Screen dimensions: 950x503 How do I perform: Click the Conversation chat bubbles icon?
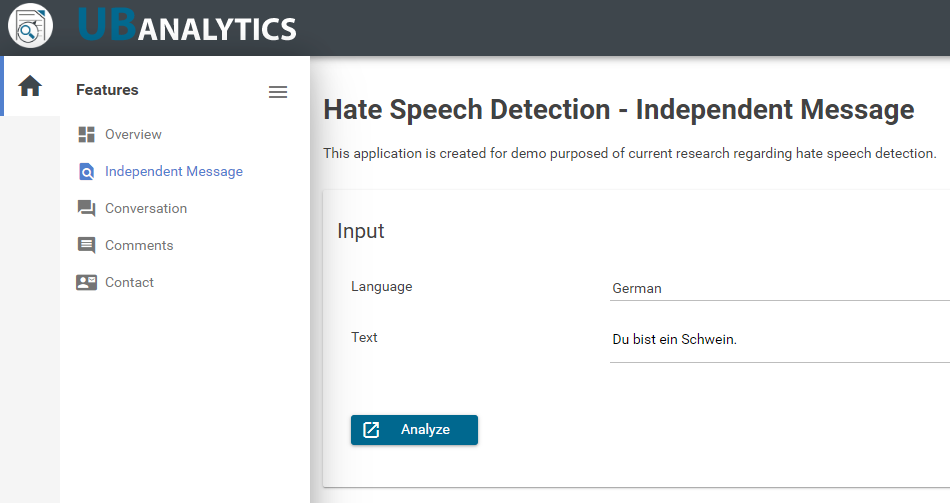coord(87,208)
